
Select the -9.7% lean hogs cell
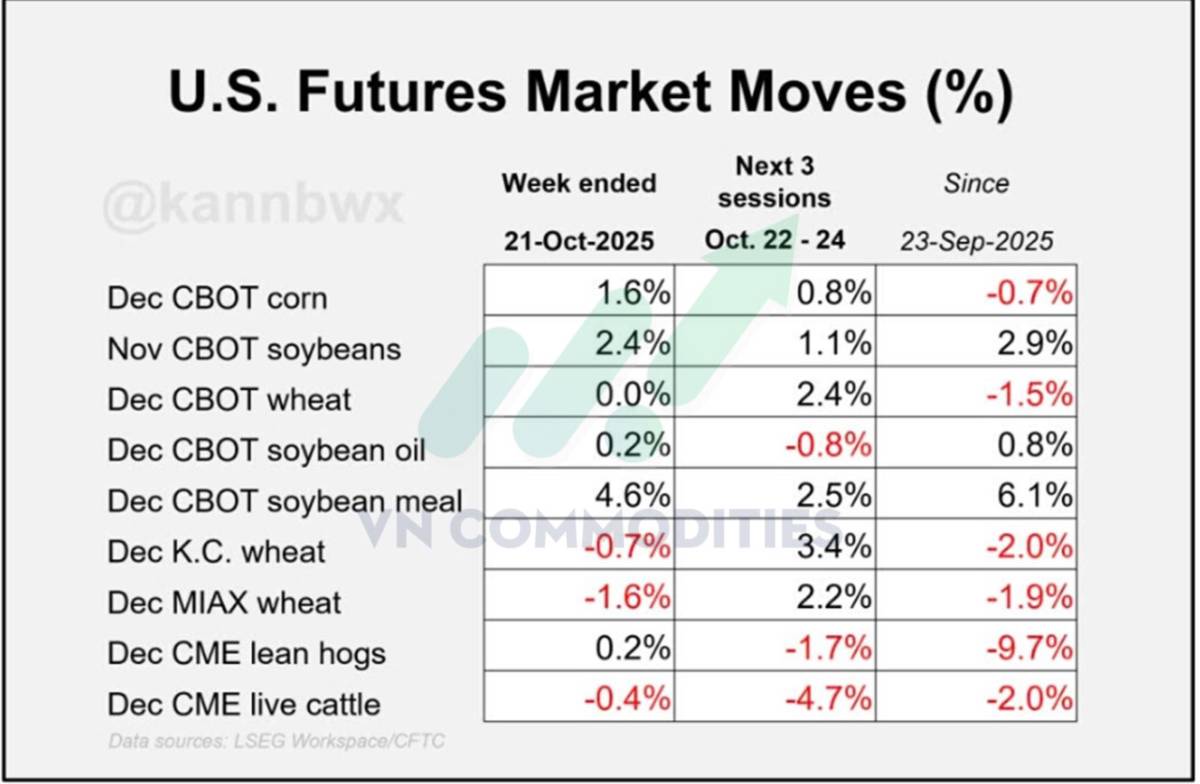(x=975, y=647)
